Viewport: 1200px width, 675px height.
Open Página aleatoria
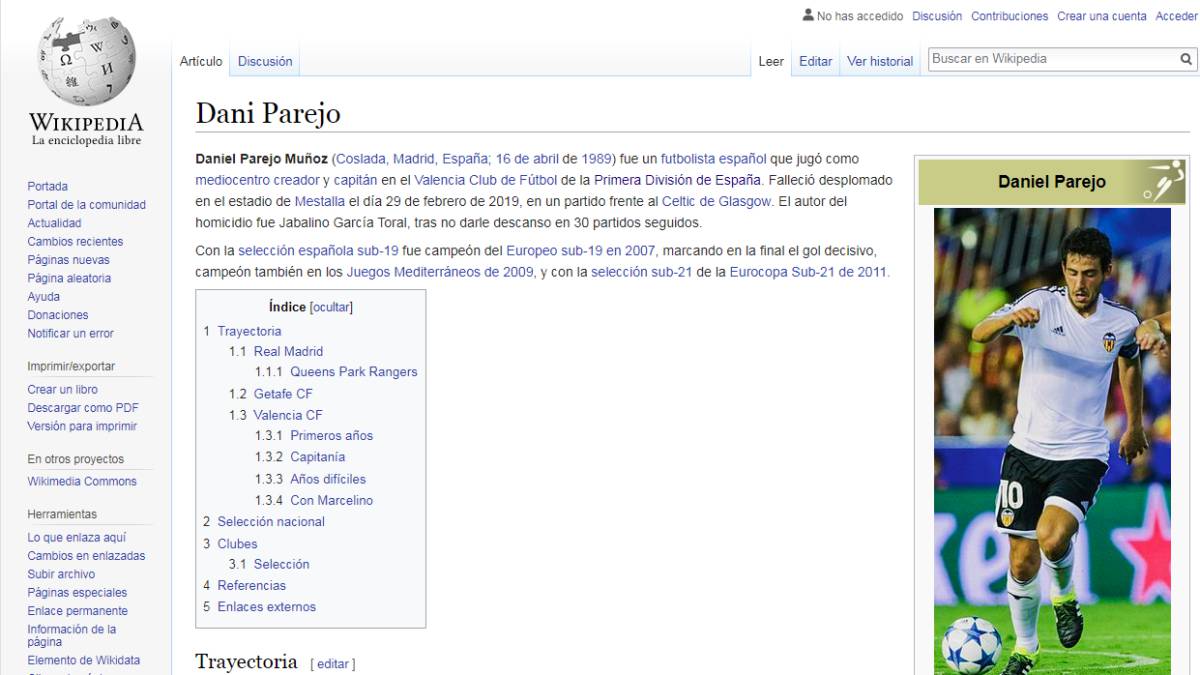(69, 278)
